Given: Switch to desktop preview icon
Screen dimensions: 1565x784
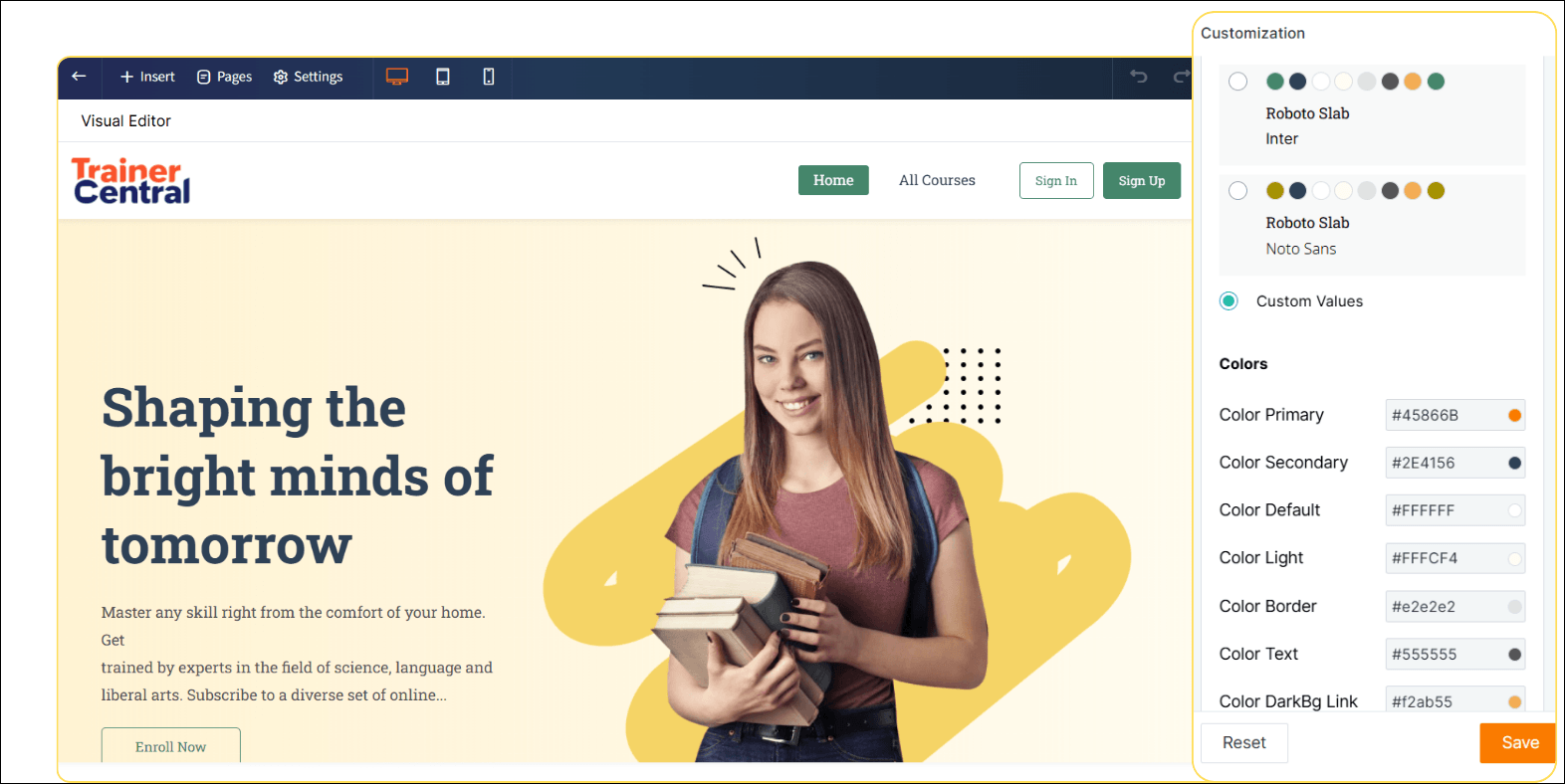Looking at the screenshot, I should 397,77.
